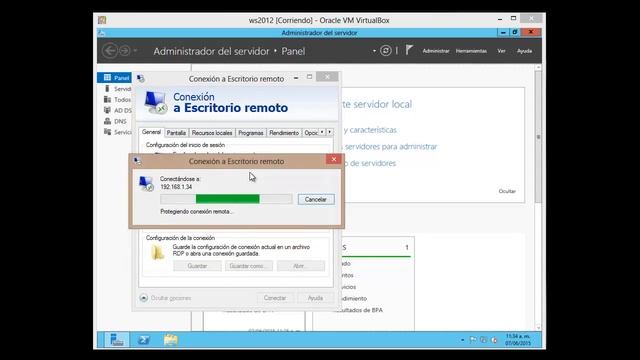
Task: Open the taskbar clock and date
Action: pos(518,340)
